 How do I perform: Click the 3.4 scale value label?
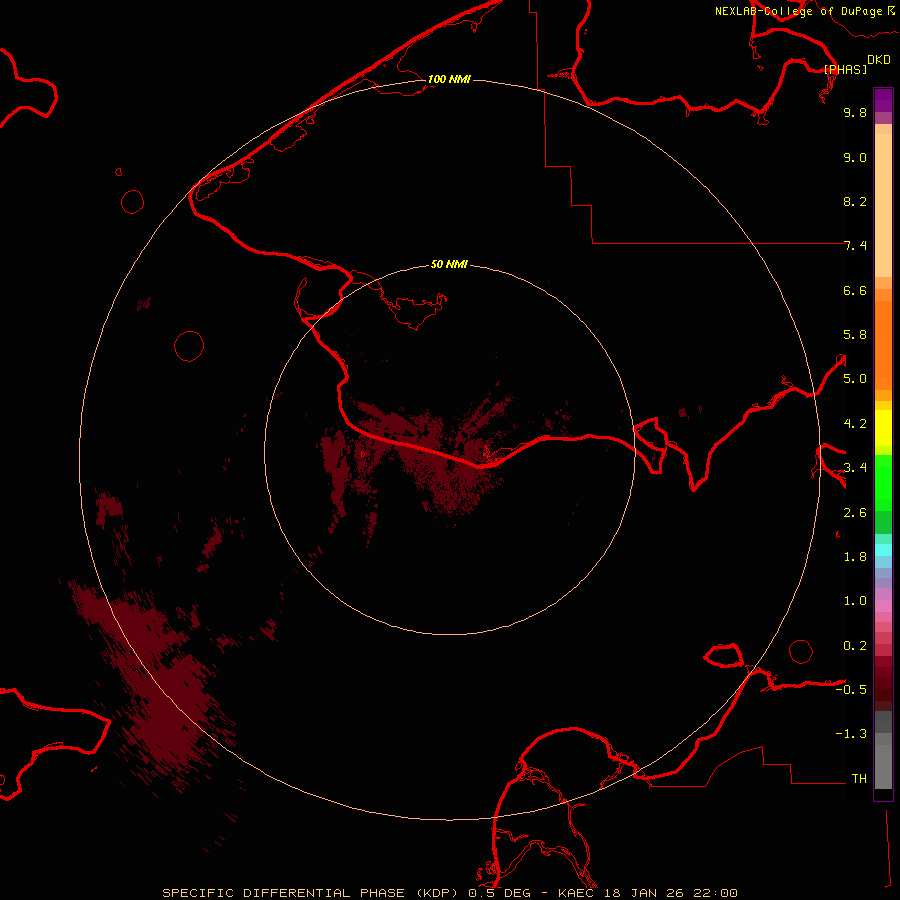(x=854, y=467)
